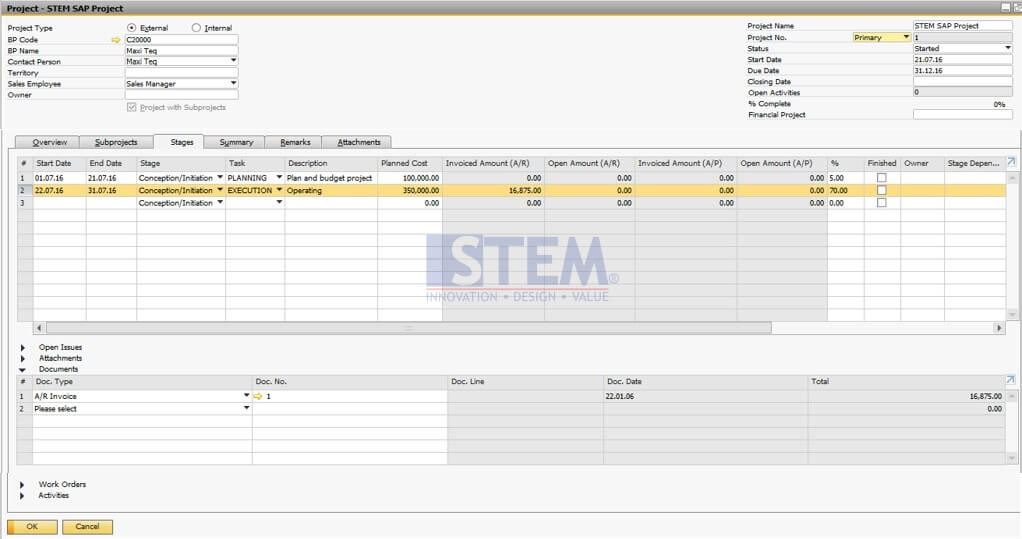The height and width of the screenshot is (539, 1022).
Task: Open the Project No. Primary series dropdown
Action: 906,37
